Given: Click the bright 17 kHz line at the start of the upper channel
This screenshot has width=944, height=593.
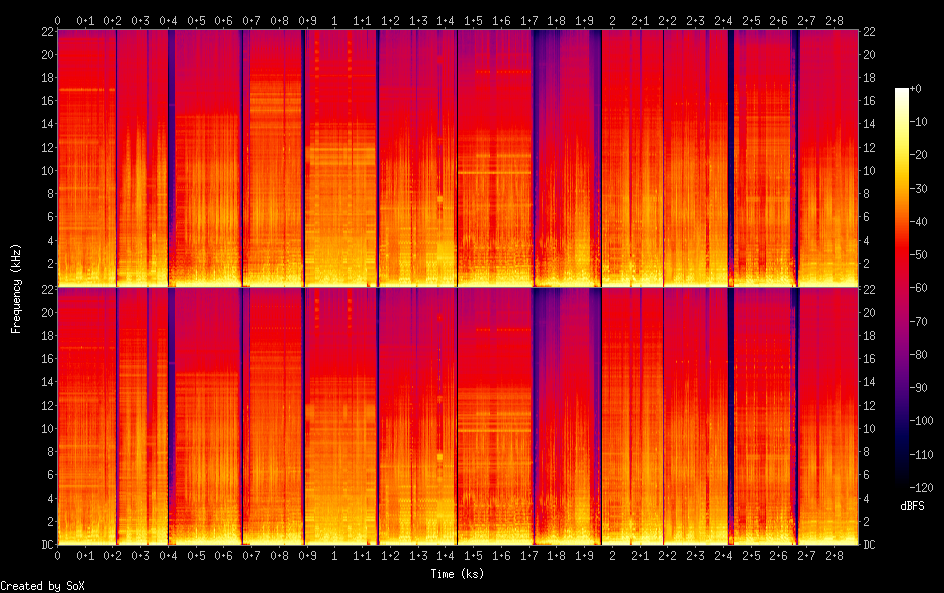Looking at the screenshot, I should [x=85, y=90].
